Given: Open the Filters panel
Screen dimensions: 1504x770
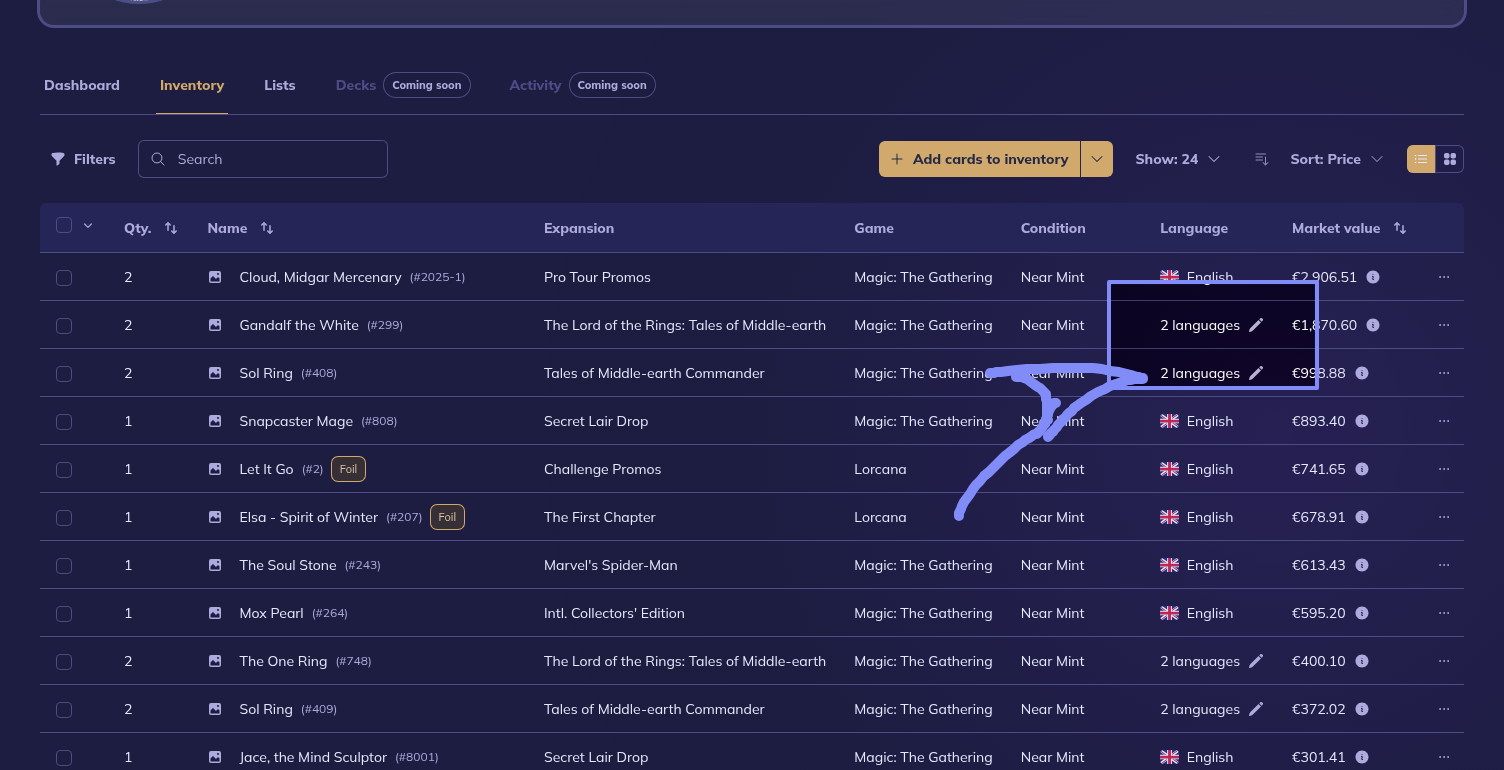Looking at the screenshot, I should pyautogui.click(x=83, y=159).
